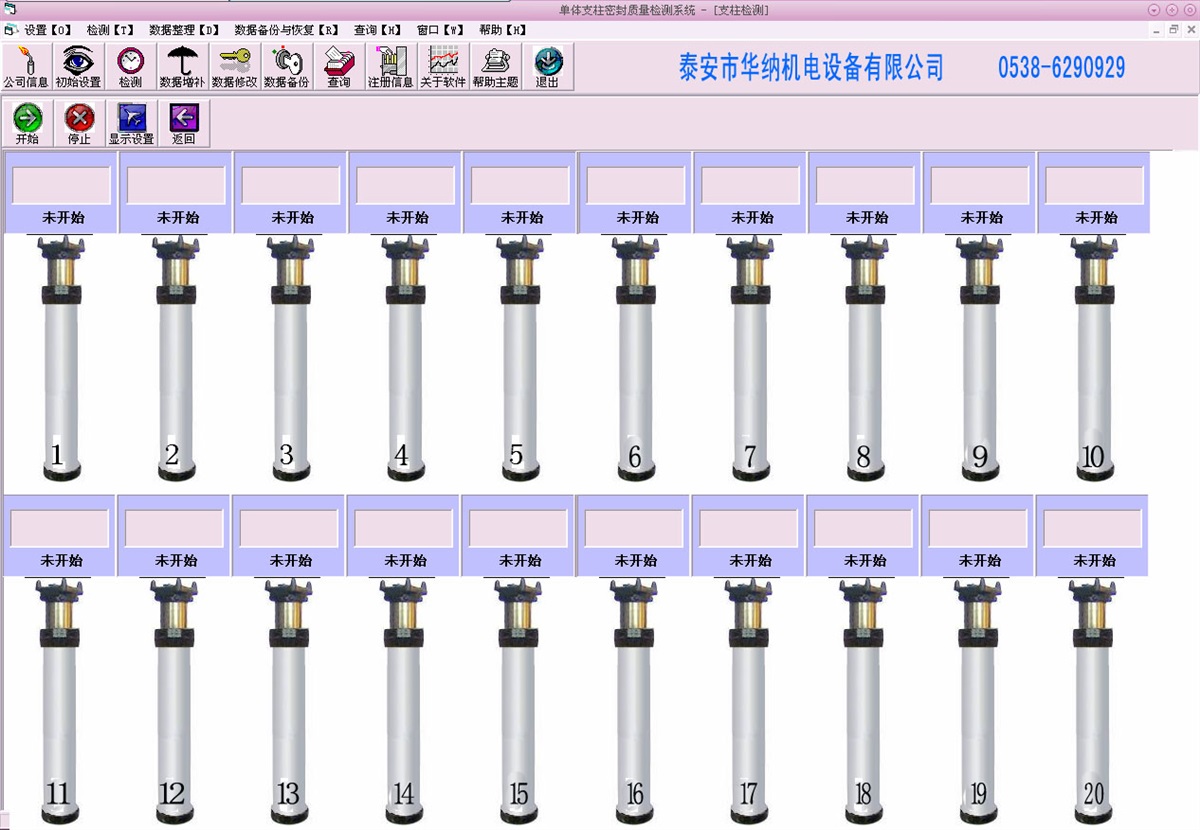
Task: Click the reading field above pillar 1
Action: [x=61, y=186]
